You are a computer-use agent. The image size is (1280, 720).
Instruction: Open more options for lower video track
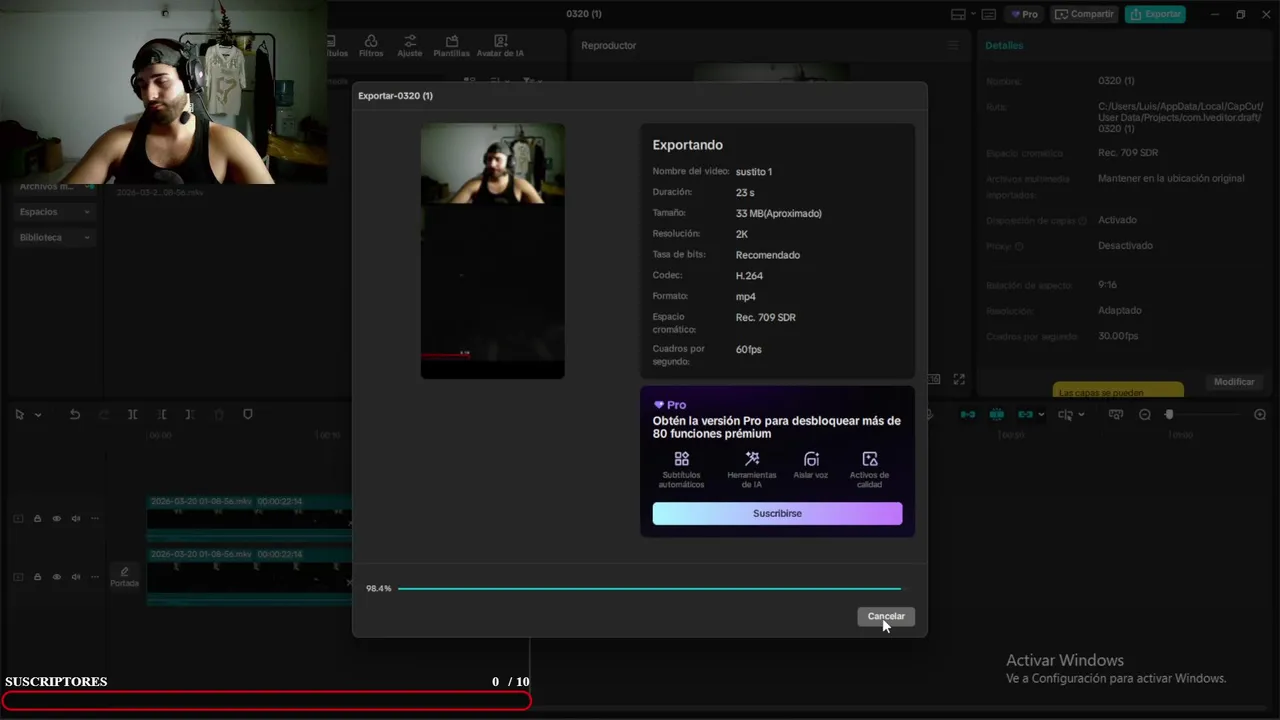coord(95,577)
